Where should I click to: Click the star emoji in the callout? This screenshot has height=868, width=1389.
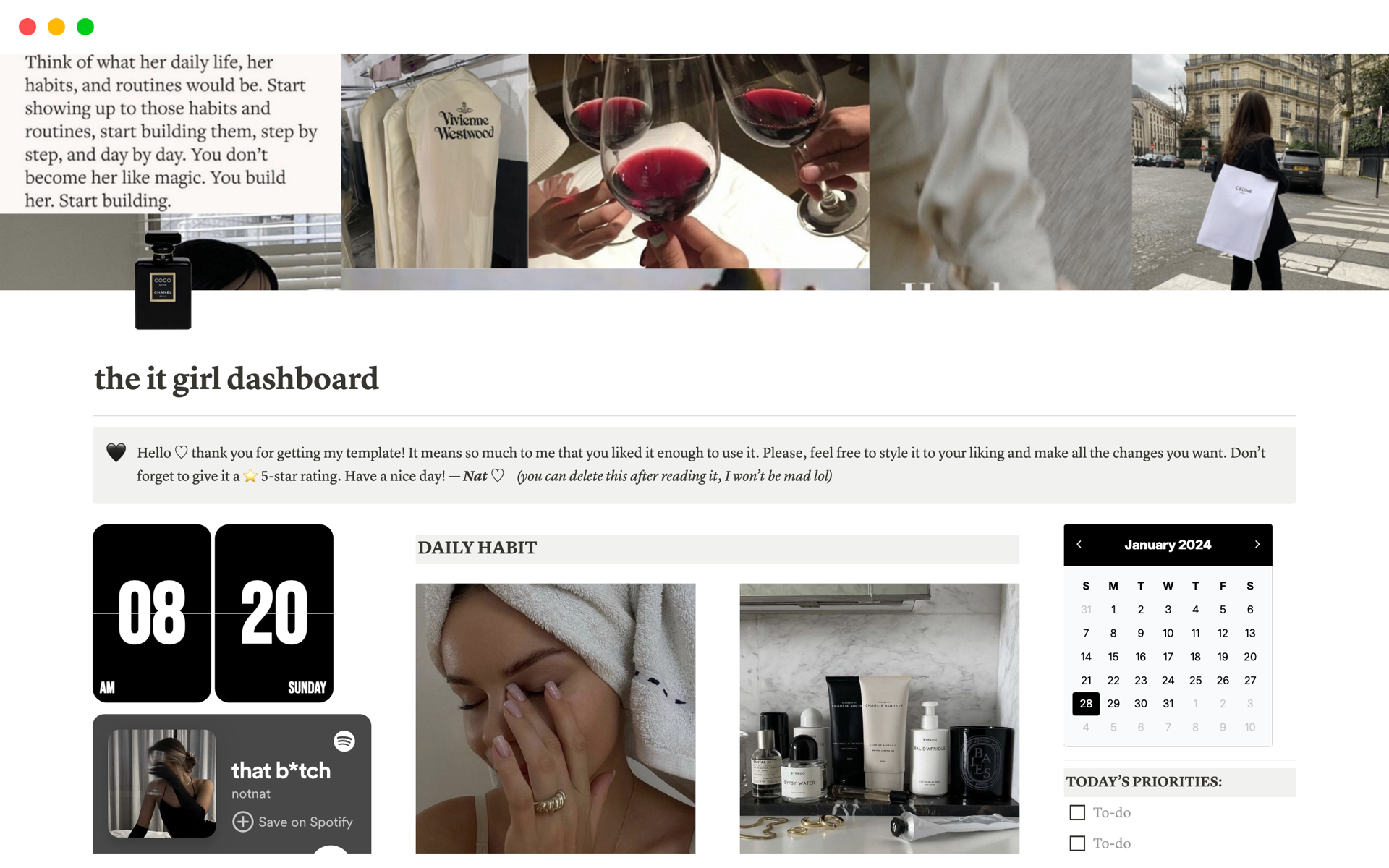[250, 476]
